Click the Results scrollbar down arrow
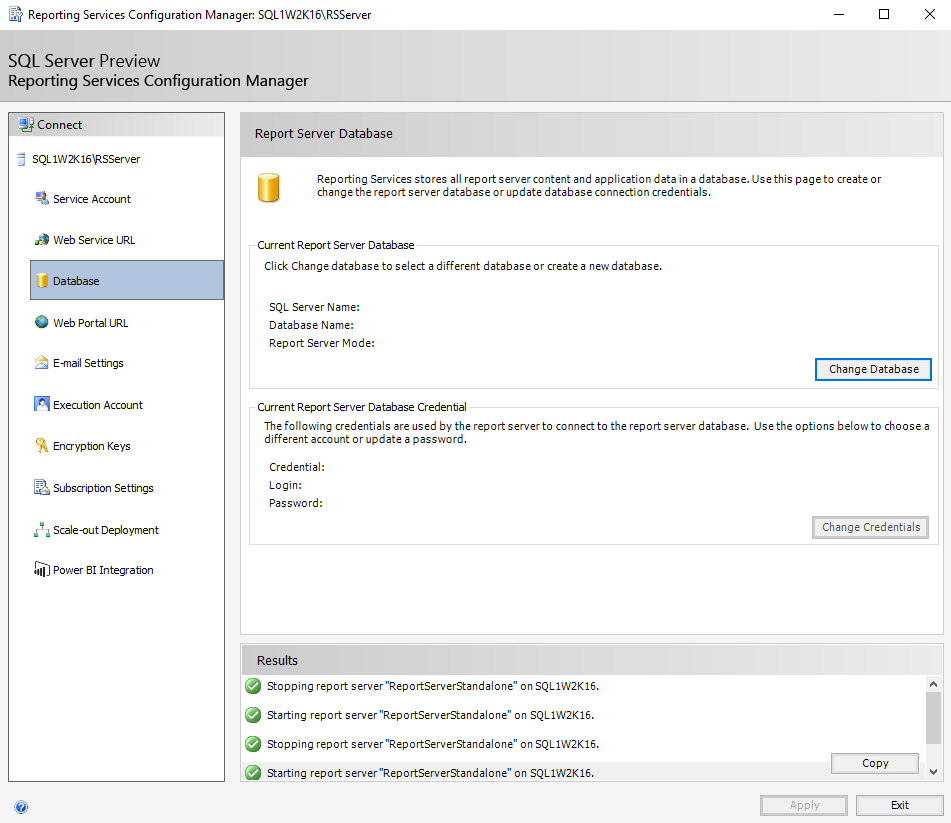 933,771
